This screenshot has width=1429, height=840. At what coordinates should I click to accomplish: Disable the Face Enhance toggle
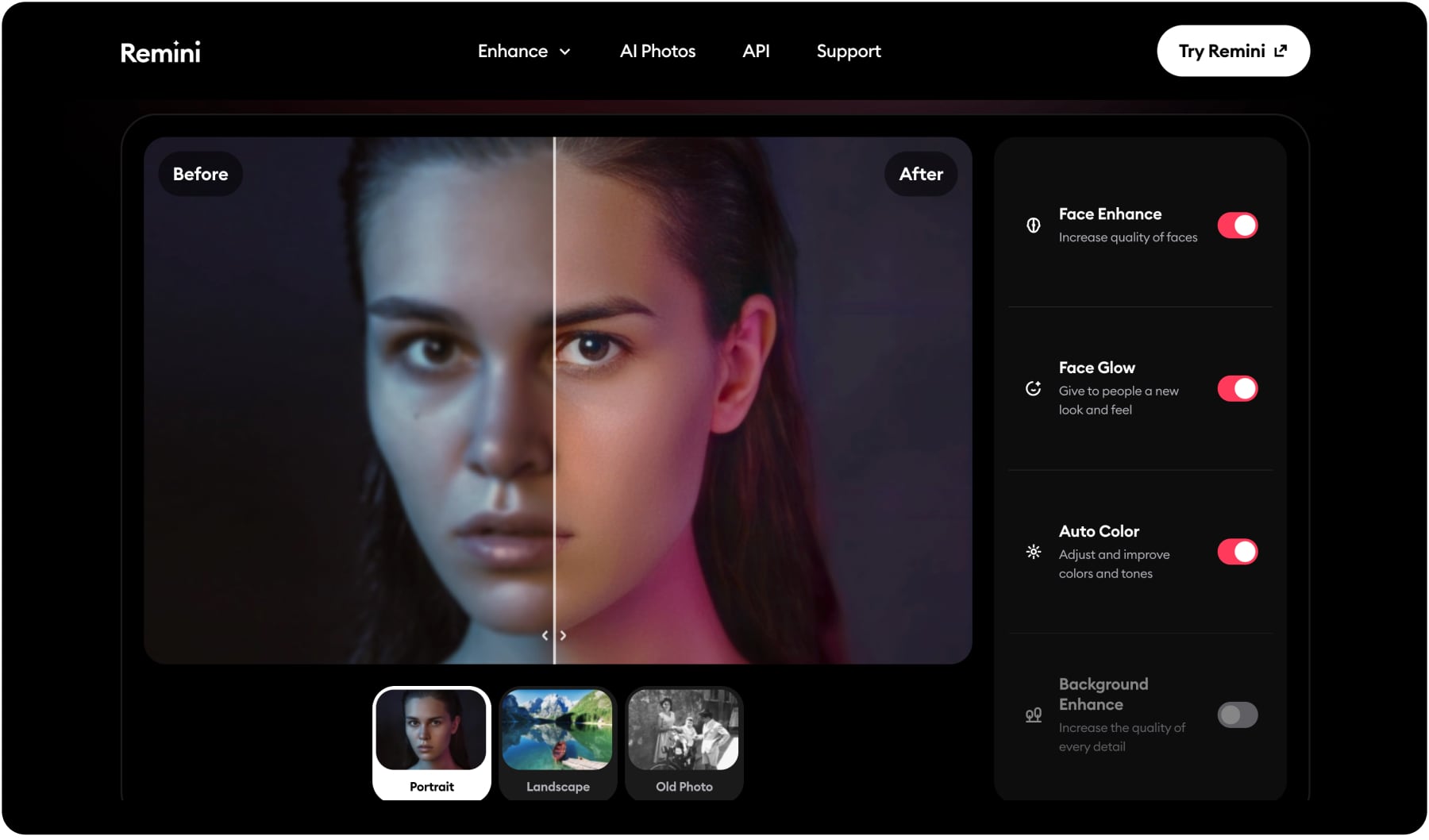[x=1236, y=225]
